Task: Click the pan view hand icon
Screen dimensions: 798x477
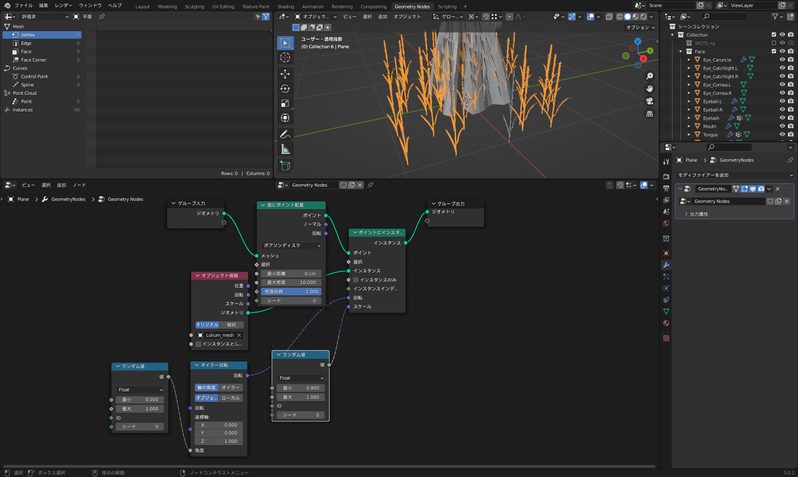Action: 649,89
